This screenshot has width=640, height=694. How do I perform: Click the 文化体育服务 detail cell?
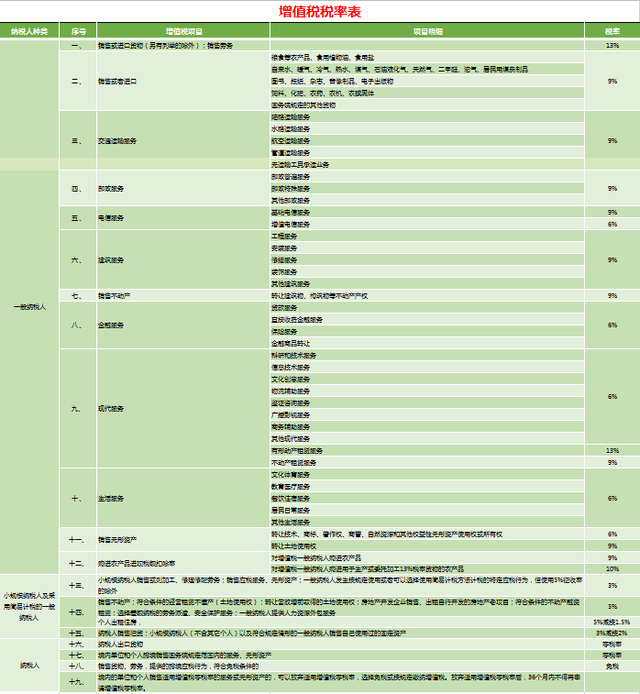pyautogui.click(x=428, y=474)
